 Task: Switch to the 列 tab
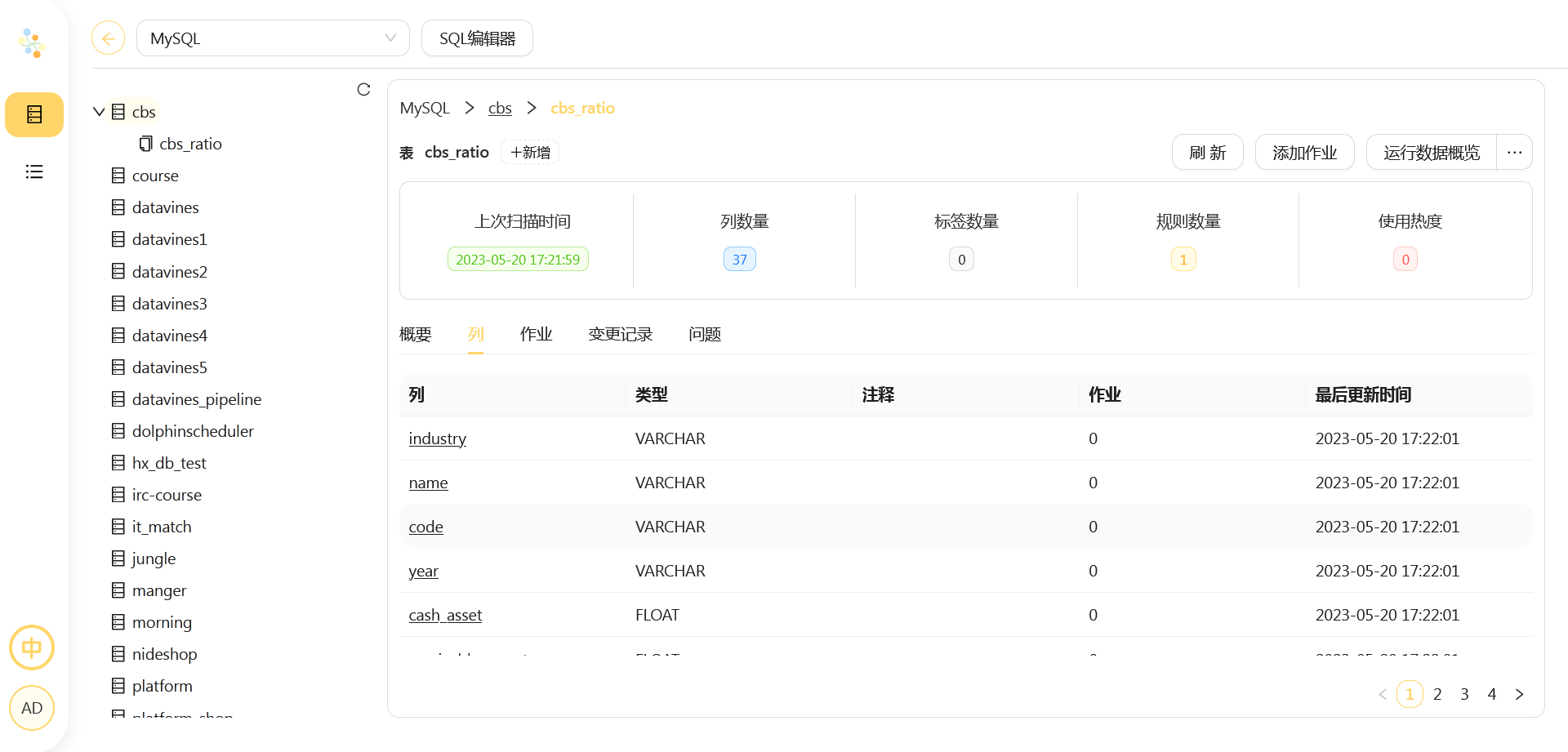[475, 334]
